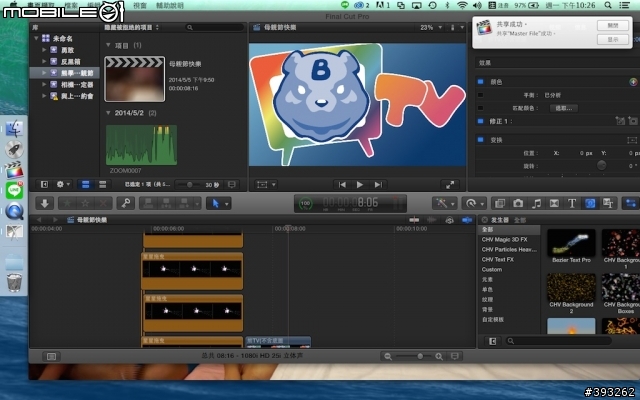Toggle timeline solo headphones button
The image size is (640, 400).
pyautogui.click(x=449, y=220)
